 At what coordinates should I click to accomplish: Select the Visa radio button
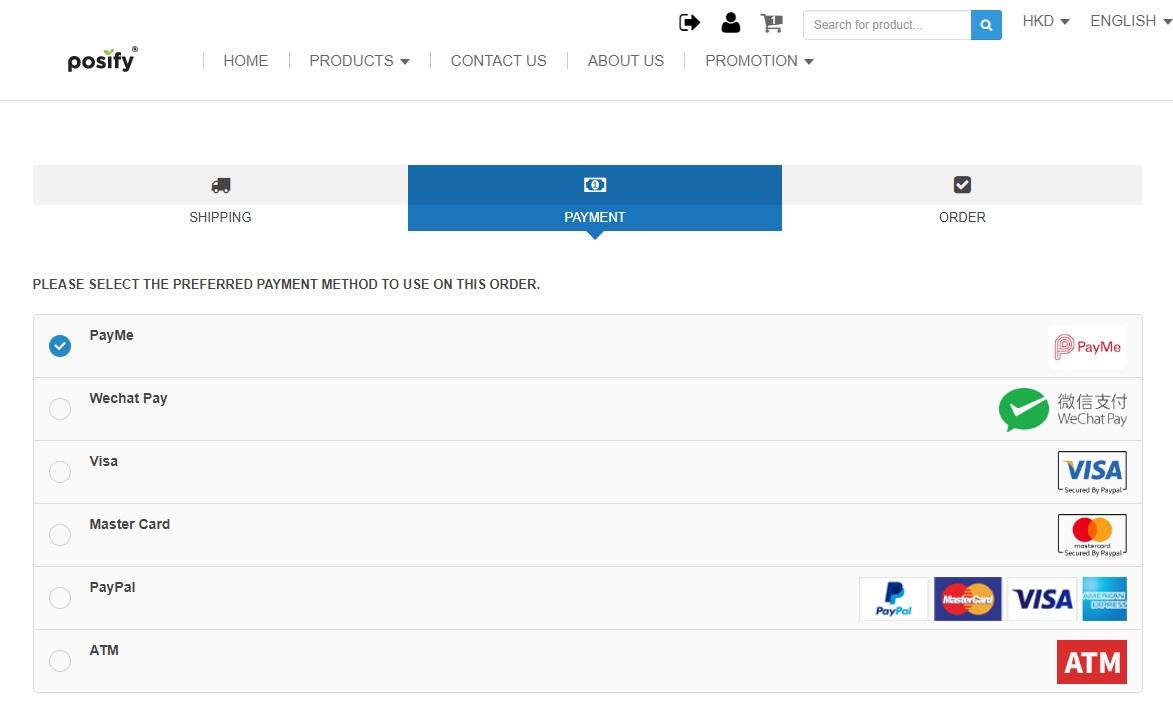[x=60, y=472]
